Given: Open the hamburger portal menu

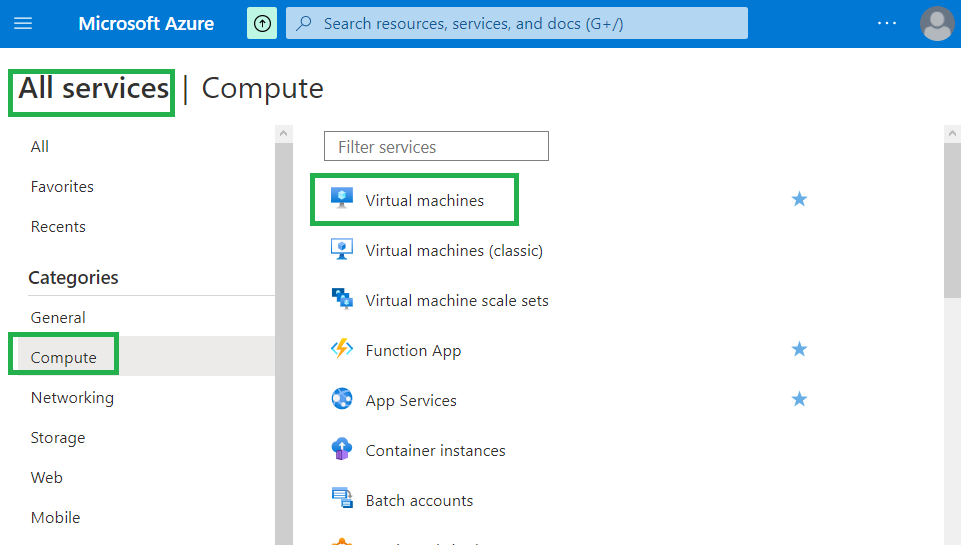Looking at the screenshot, I should [x=23, y=23].
